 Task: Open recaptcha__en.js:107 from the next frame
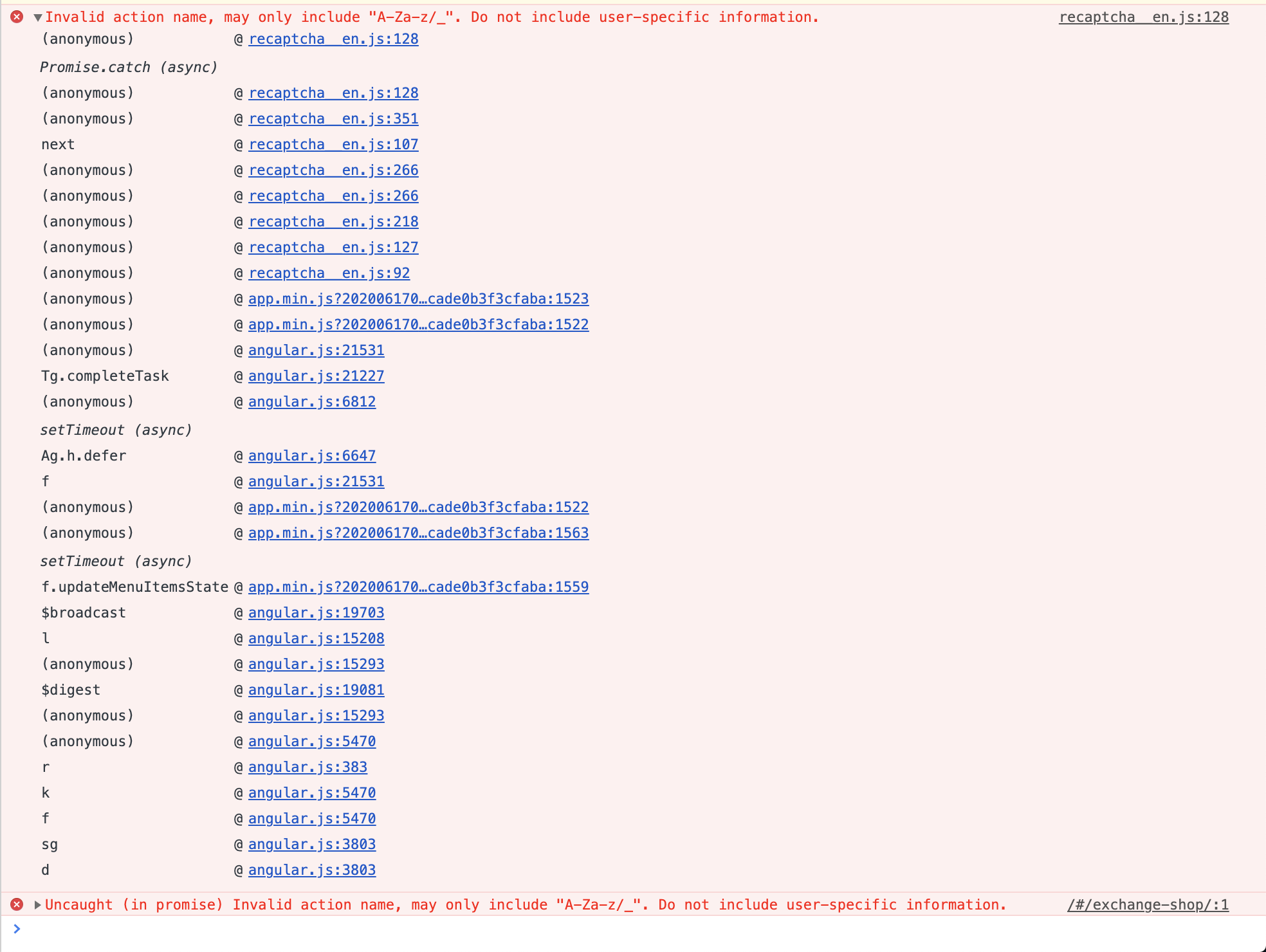[x=333, y=144]
